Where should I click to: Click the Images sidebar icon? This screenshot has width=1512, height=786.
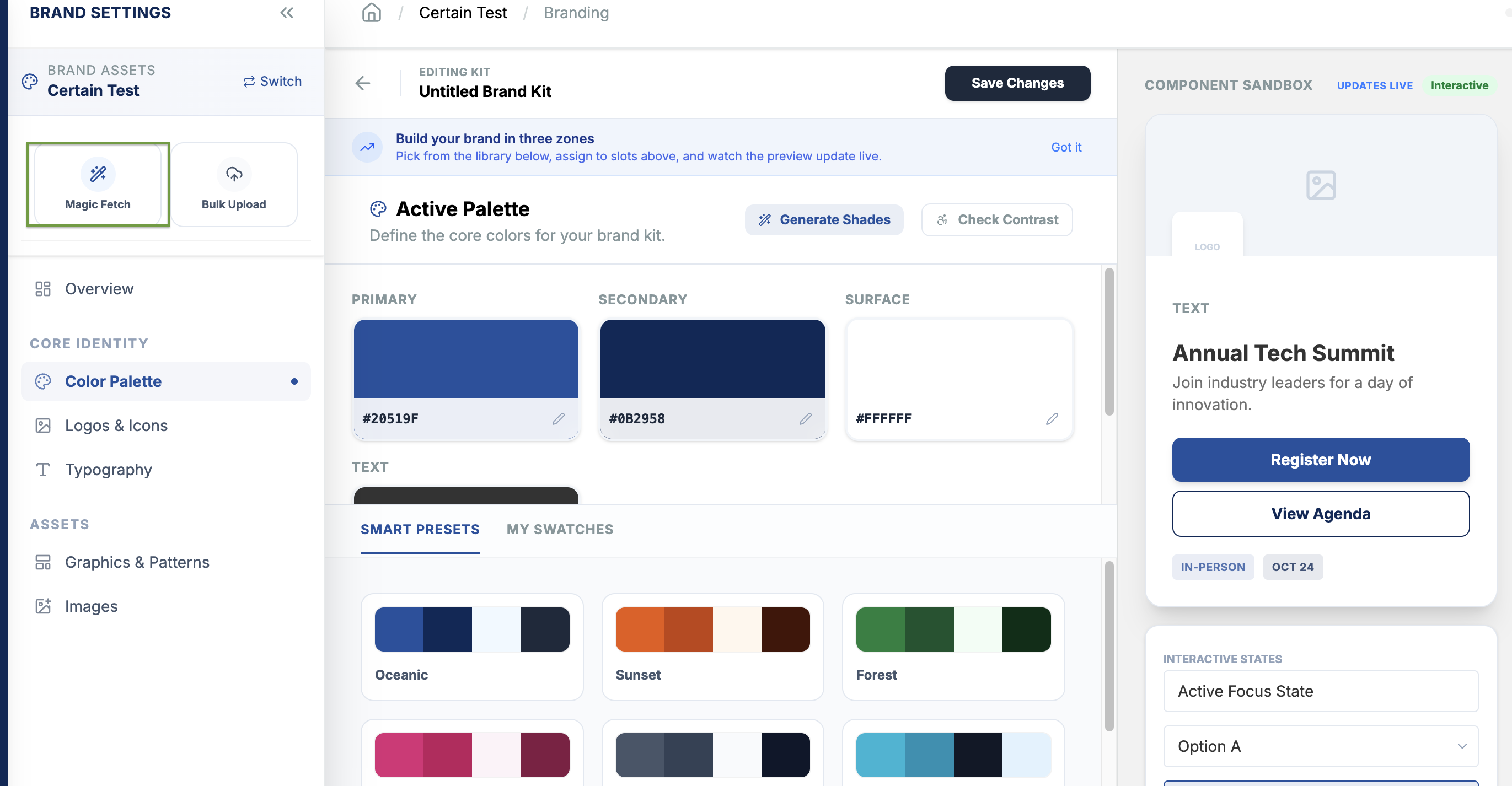(43, 606)
